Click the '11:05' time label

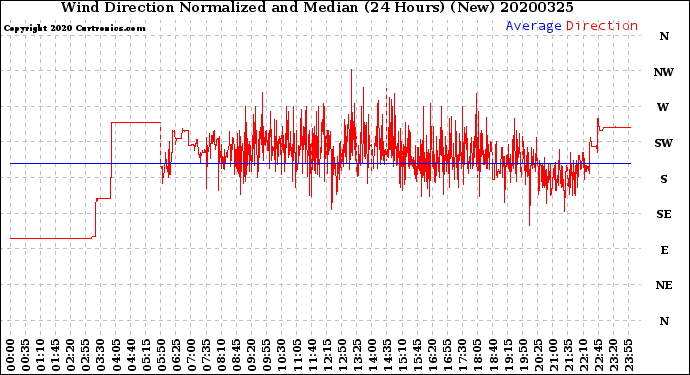(x=297, y=355)
